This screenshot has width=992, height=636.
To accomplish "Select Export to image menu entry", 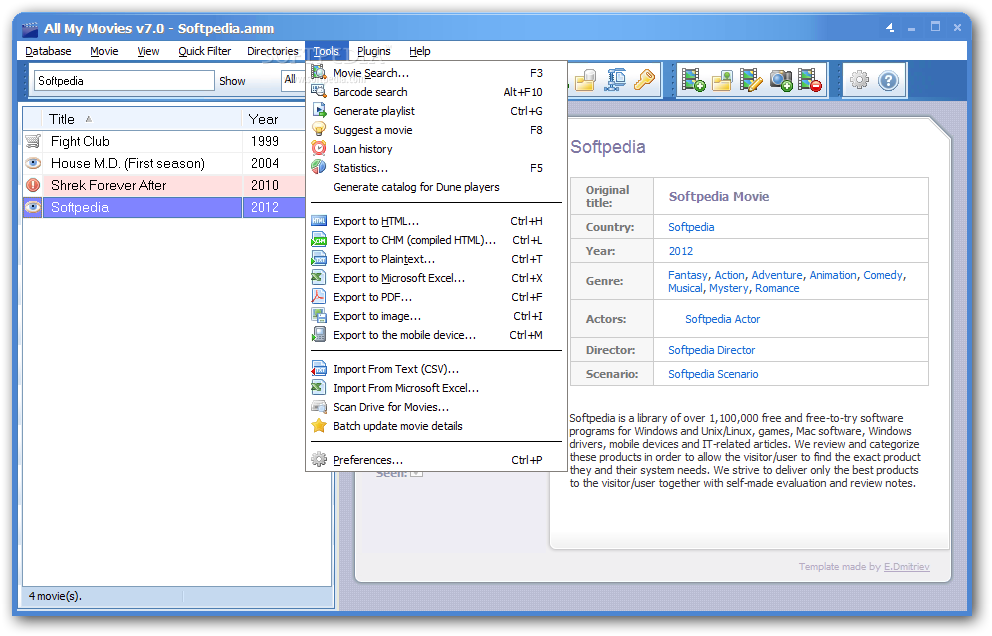I will pyautogui.click(x=437, y=316).
